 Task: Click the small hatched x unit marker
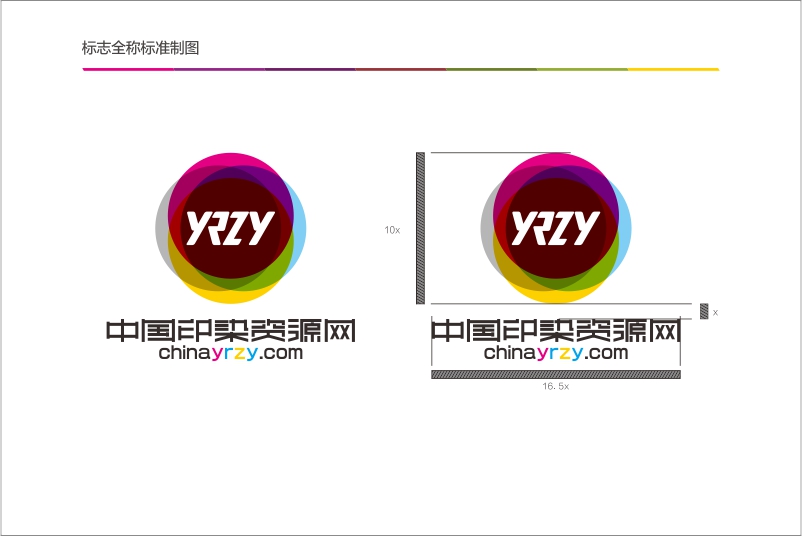tap(704, 311)
